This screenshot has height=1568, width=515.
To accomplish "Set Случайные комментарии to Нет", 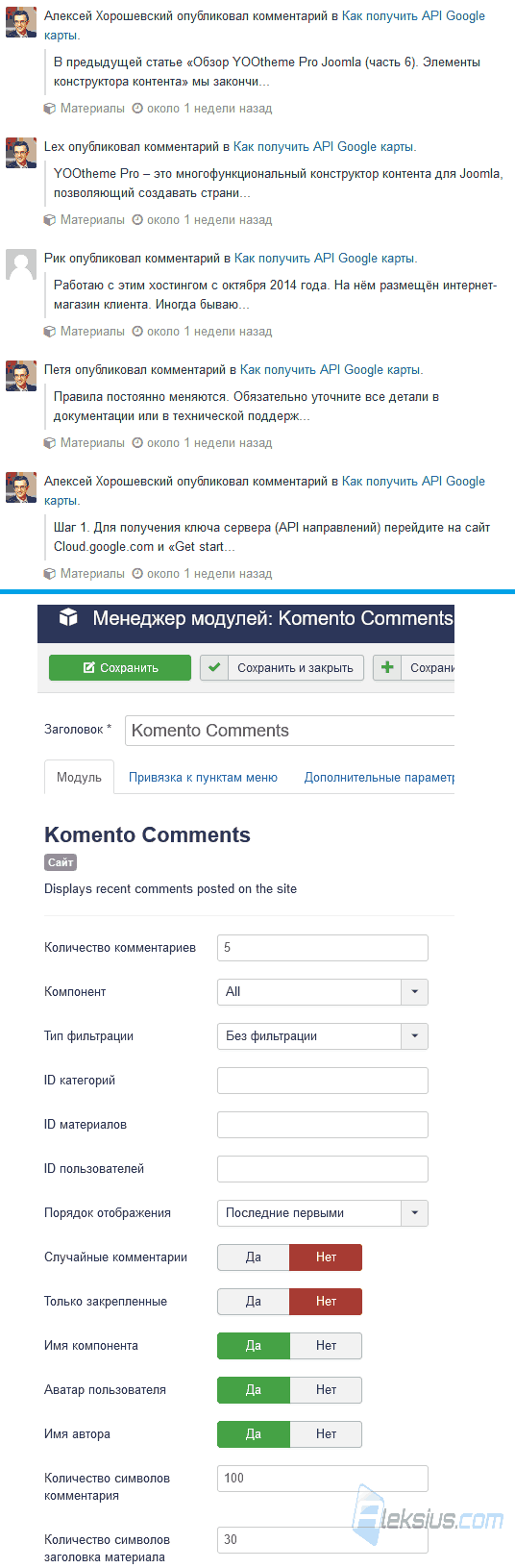I will 326,1257.
